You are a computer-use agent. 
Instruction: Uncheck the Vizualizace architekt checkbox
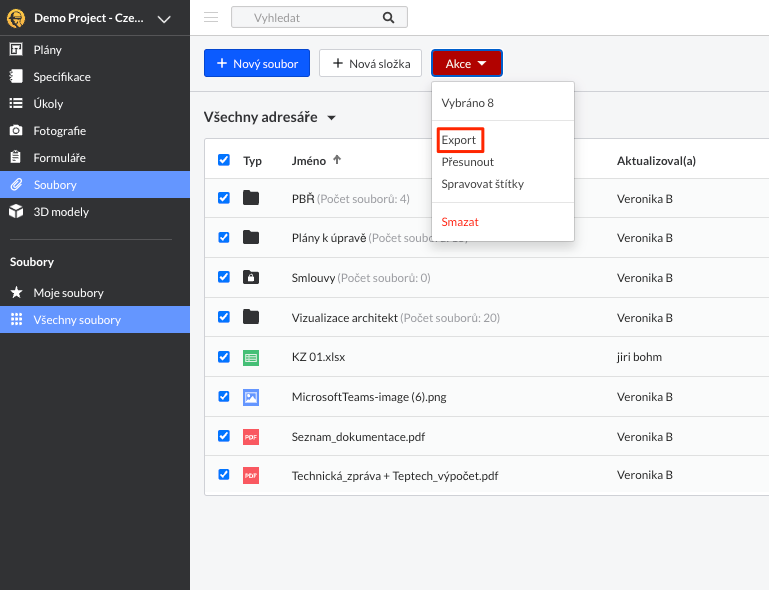224,317
